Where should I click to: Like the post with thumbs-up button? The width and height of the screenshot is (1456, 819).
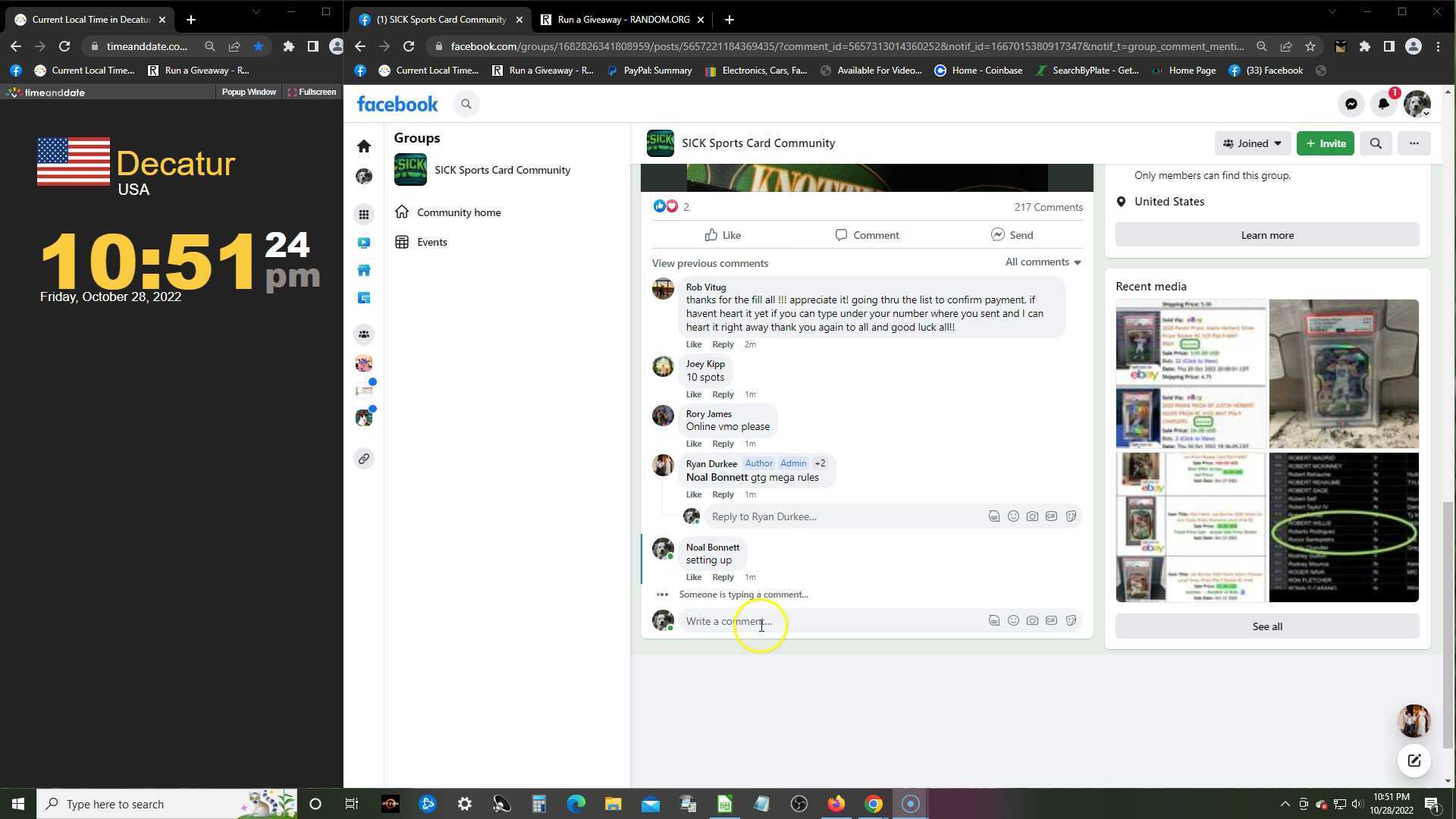click(x=723, y=235)
